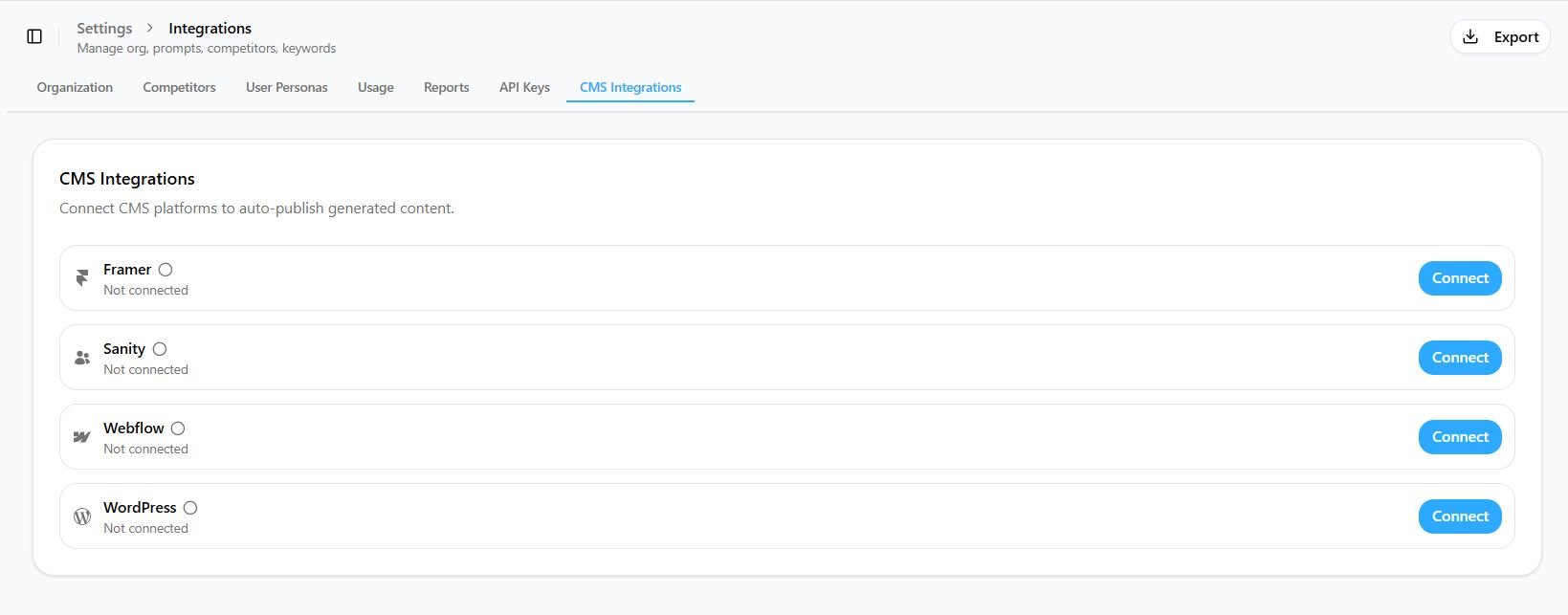The image size is (1568, 615).
Task: Click the WordPress logo icon
Action: [82, 516]
